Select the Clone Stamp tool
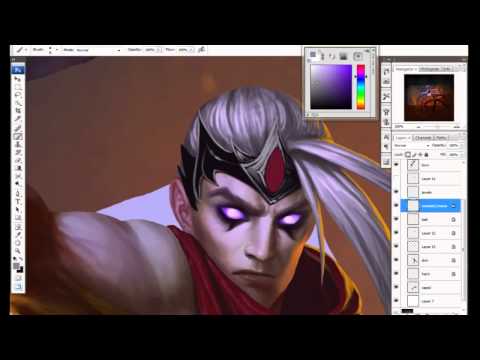This screenshot has height=360, width=480. (x=17, y=144)
